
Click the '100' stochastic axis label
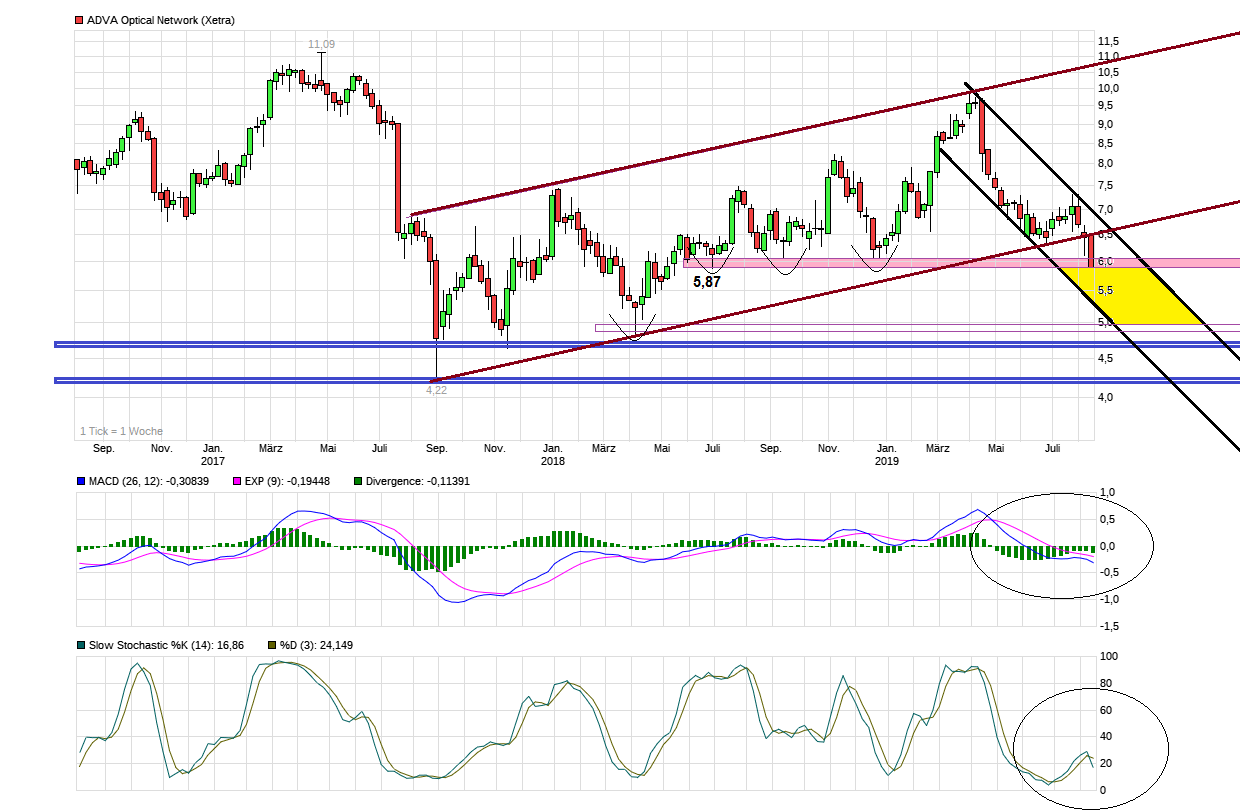click(1109, 656)
